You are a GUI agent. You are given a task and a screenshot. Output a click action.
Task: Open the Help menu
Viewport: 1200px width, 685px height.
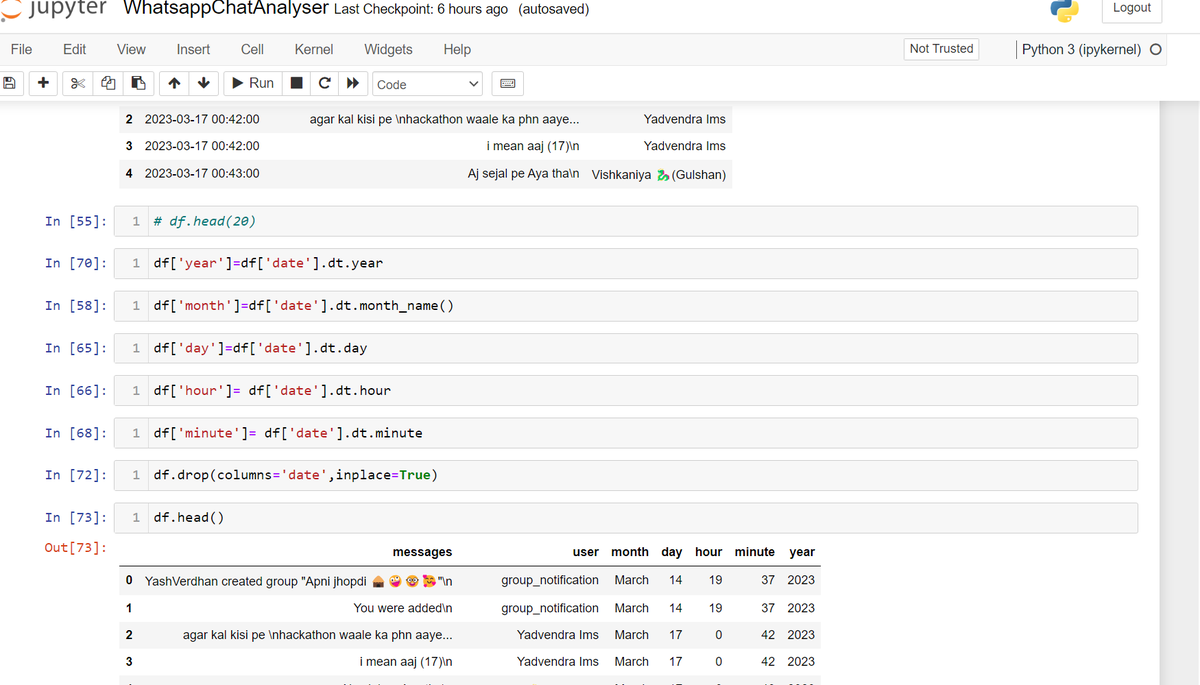(457, 49)
